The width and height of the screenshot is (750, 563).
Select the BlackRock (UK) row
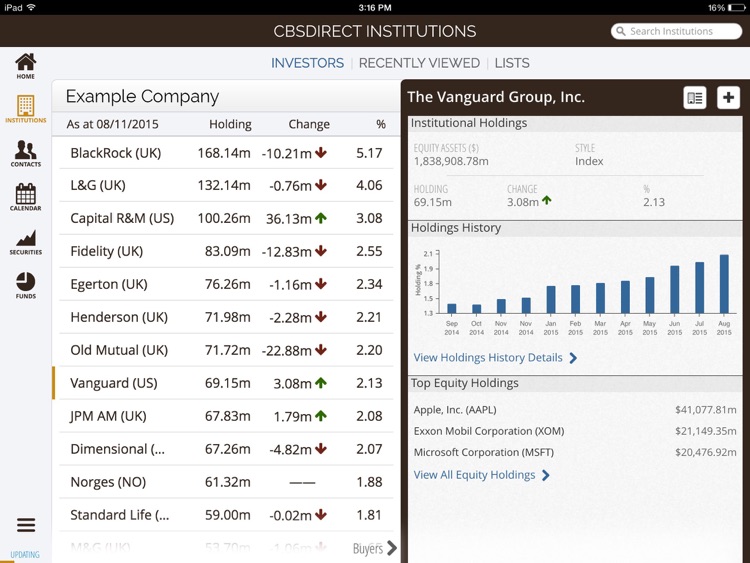[226, 153]
